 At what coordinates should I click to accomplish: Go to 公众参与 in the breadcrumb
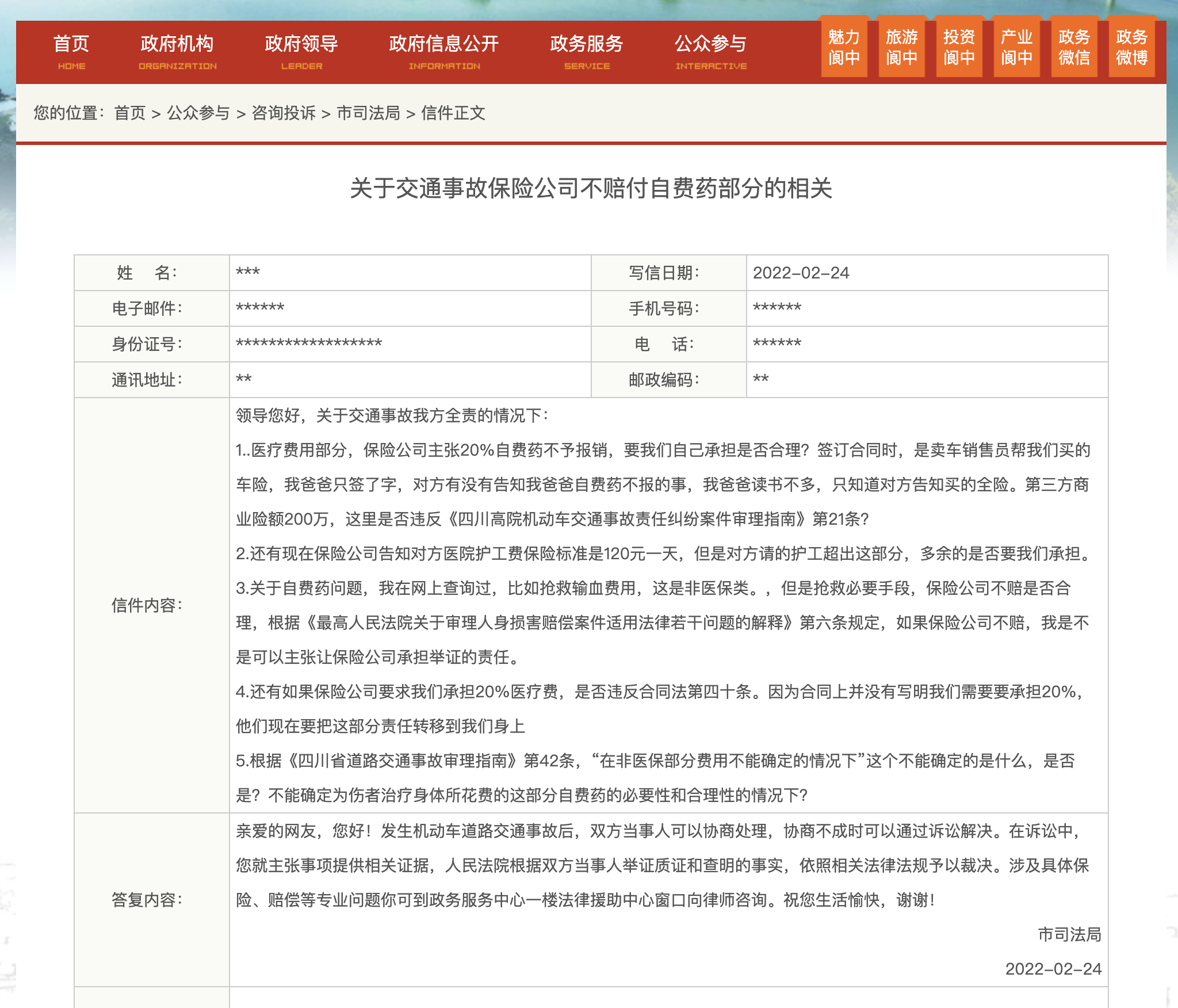[x=198, y=113]
